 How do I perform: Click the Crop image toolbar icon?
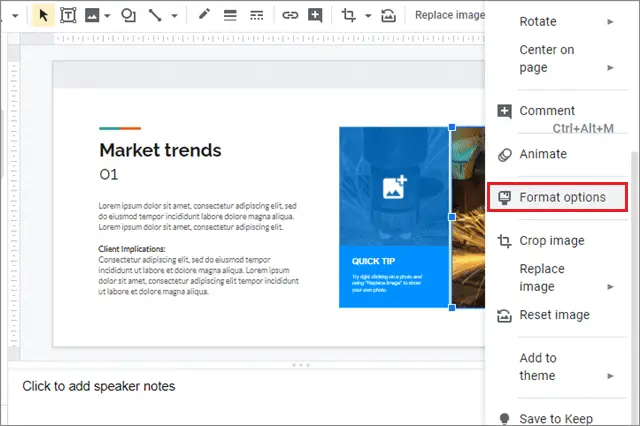coord(348,16)
